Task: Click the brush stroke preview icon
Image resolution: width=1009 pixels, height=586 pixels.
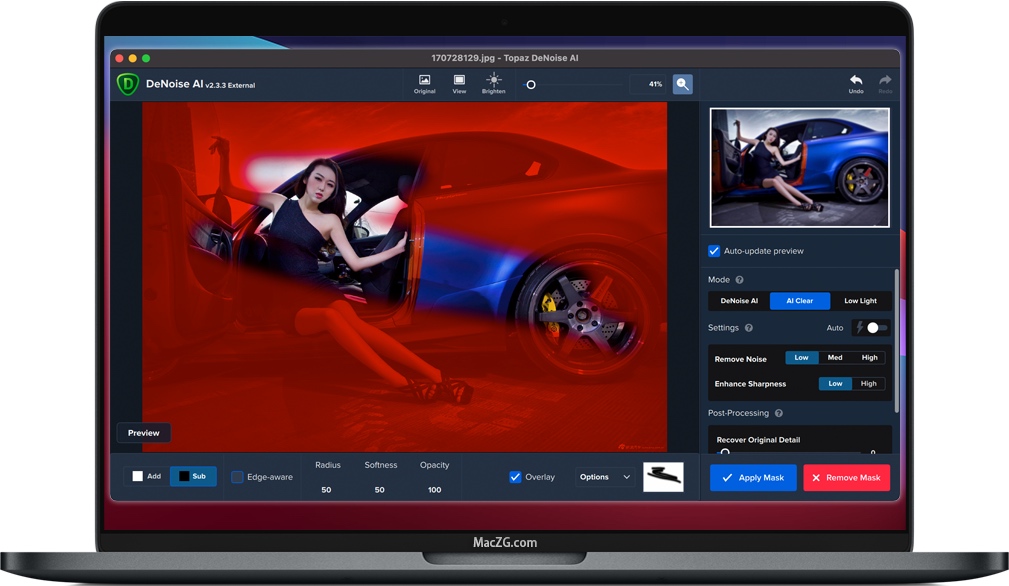Action: 663,477
